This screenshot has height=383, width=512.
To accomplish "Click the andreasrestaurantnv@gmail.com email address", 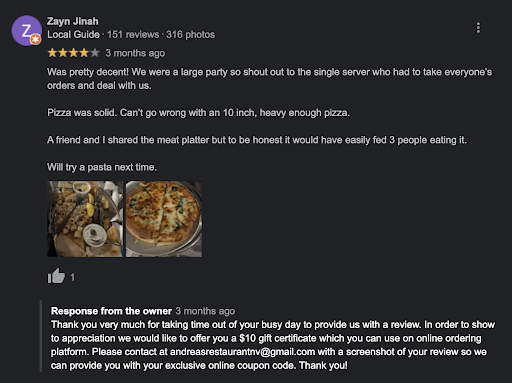I will pyautogui.click(x=242, y=352).
